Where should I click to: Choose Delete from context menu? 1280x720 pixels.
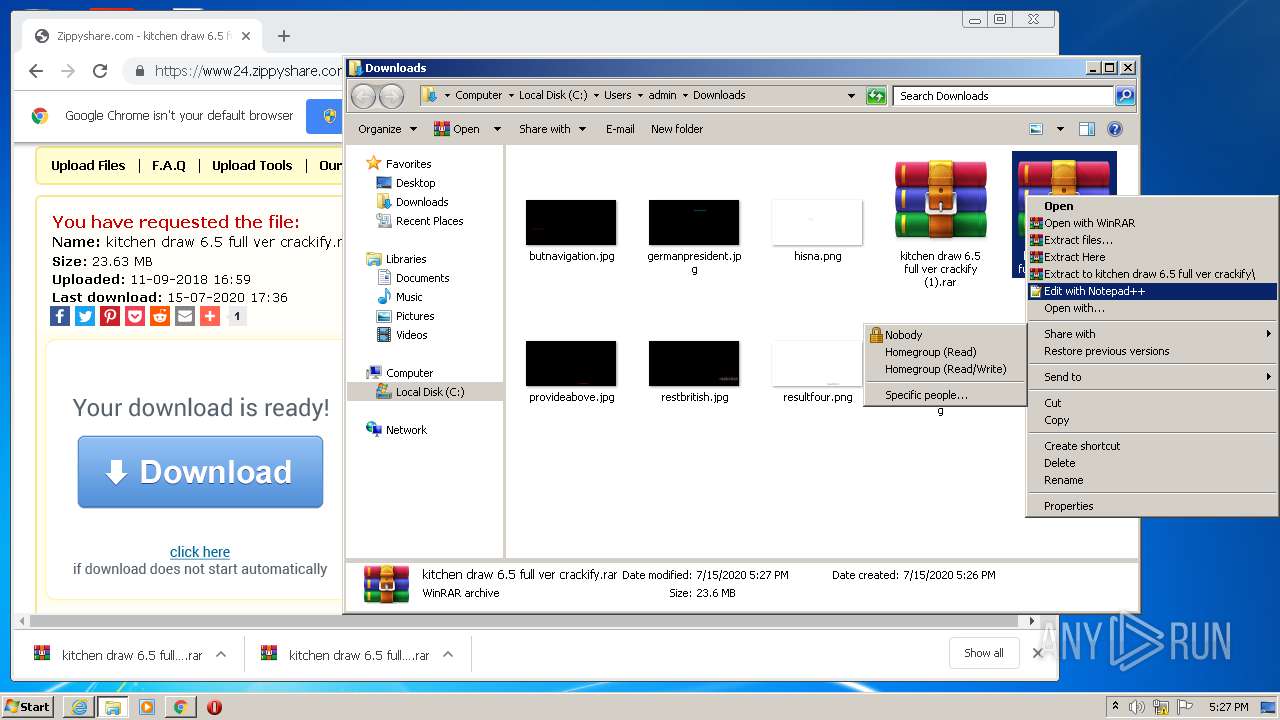(x=1152, y=463)
